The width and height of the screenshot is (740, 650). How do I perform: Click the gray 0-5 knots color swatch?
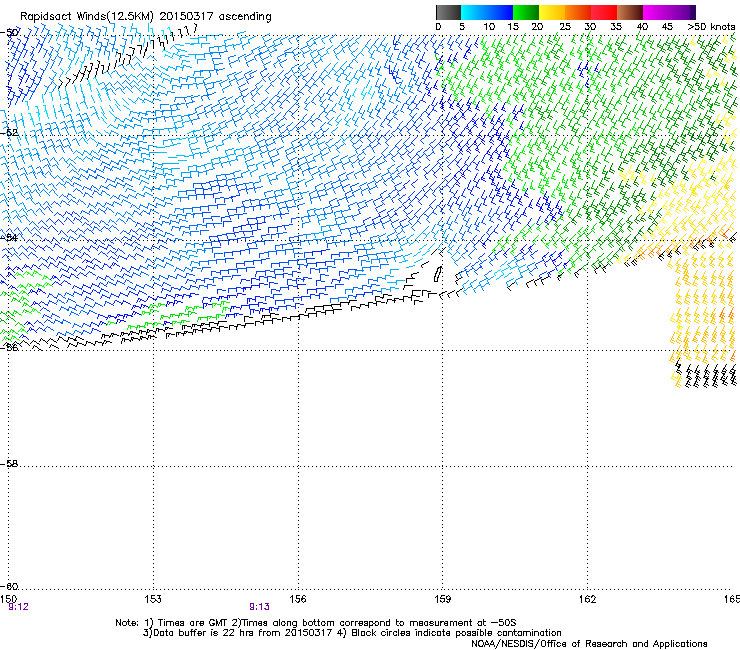(x=448, y=12)
